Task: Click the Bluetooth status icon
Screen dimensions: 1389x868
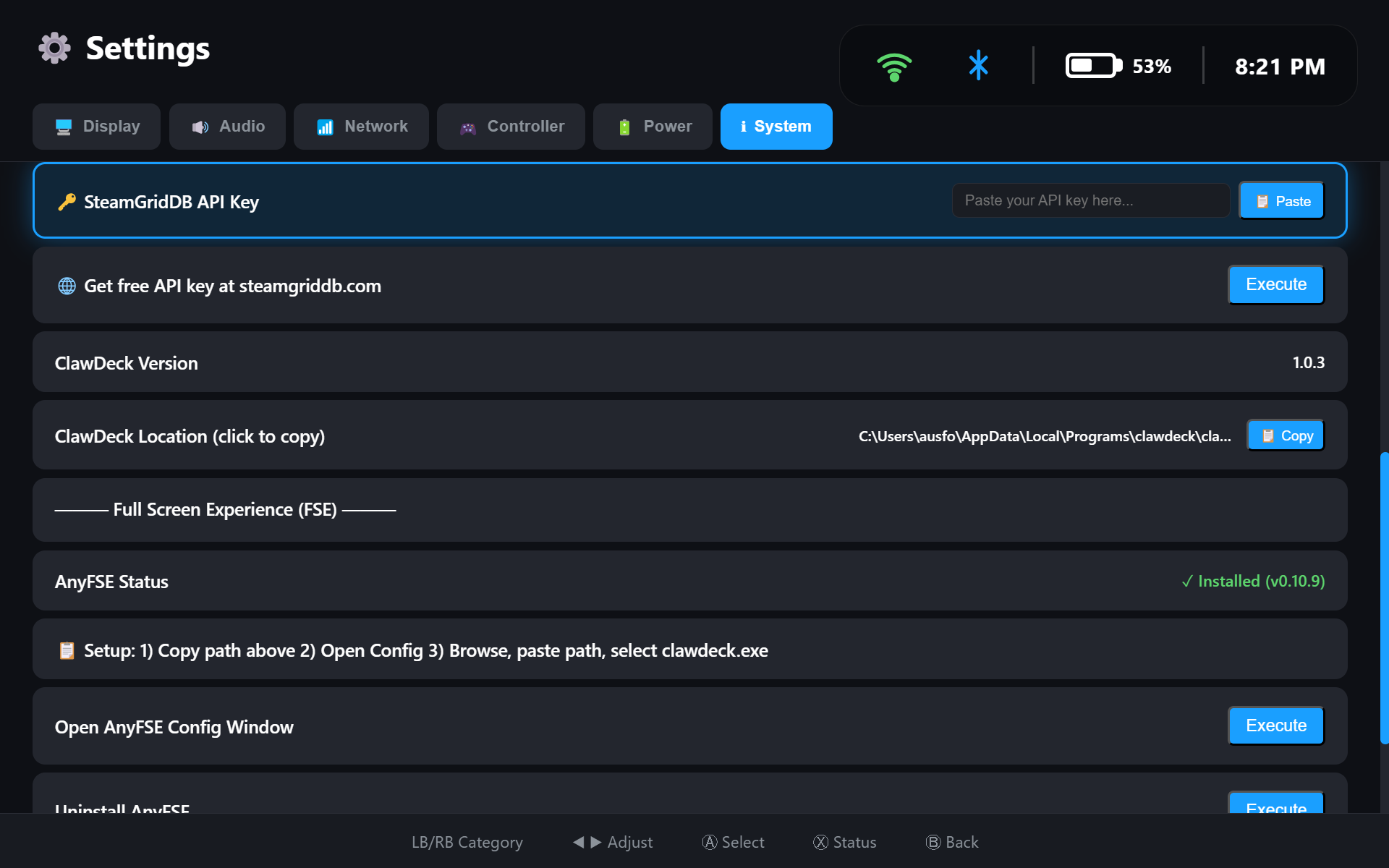Action: (978, 65)
